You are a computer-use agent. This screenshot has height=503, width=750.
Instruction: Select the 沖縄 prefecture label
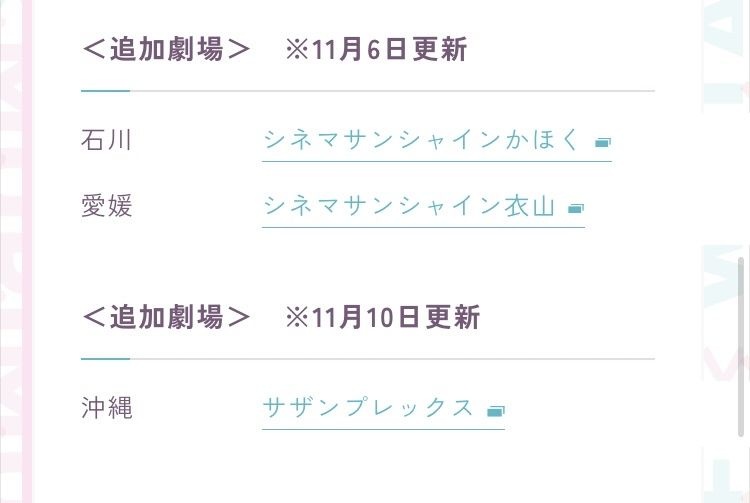106,408
